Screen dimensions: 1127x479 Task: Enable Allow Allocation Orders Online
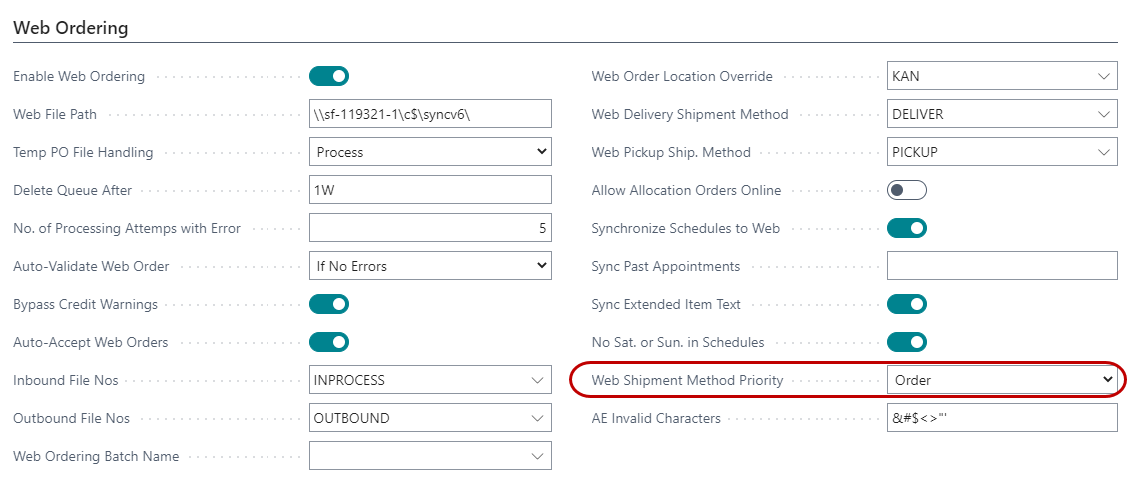(x=907, y=190)
